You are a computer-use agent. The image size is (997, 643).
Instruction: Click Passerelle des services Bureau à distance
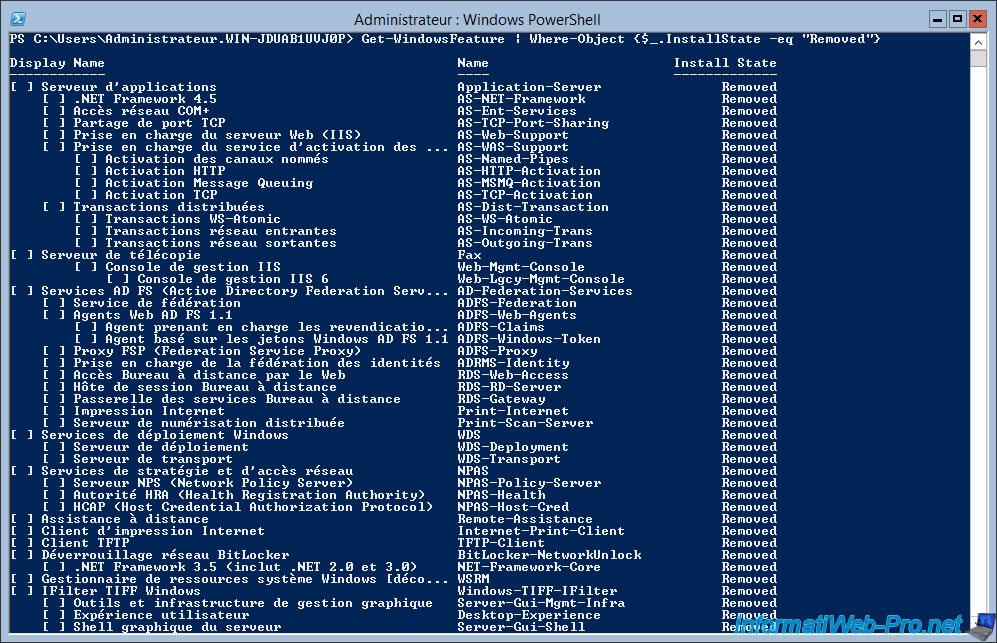pos(237,399)
